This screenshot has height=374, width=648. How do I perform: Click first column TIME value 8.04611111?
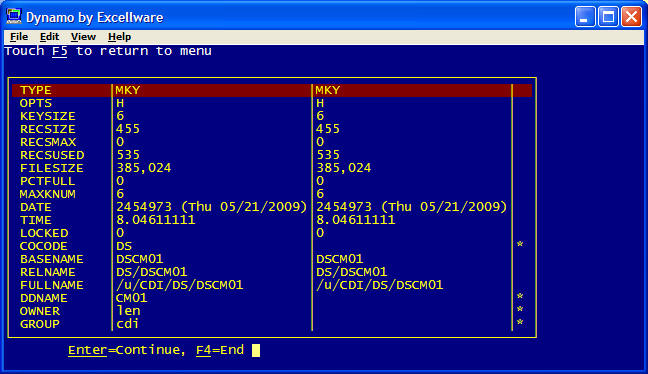(155, 220)
